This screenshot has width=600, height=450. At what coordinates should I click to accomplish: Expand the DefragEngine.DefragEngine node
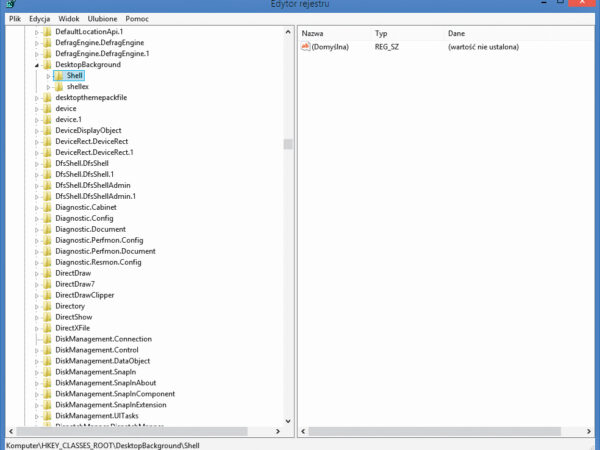coord(36,43)
